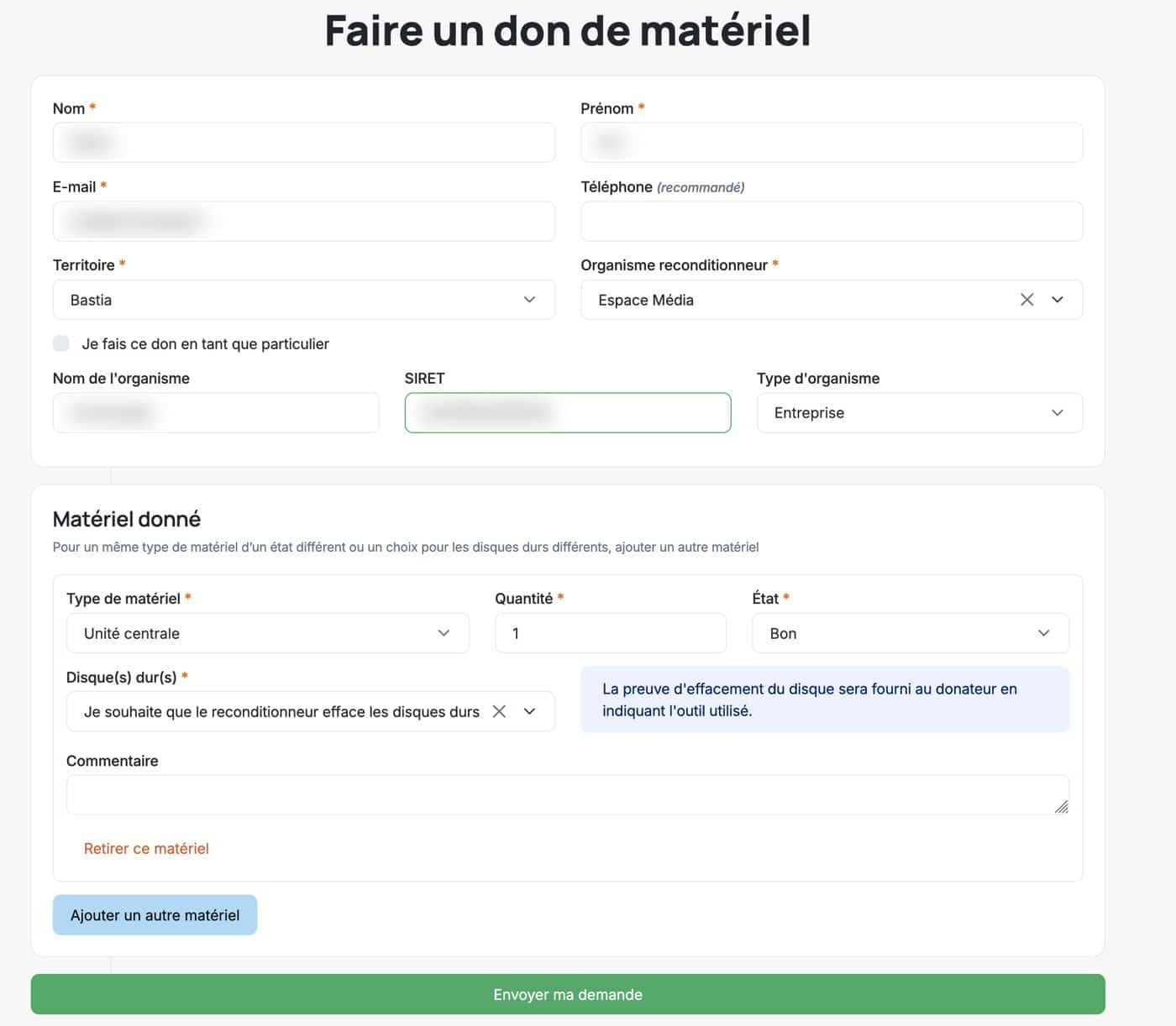Expand the Organisme reconditionneur chevron
Image resolution: width=1176 pixels, height=1026 pixels.
click(1058, 300)
